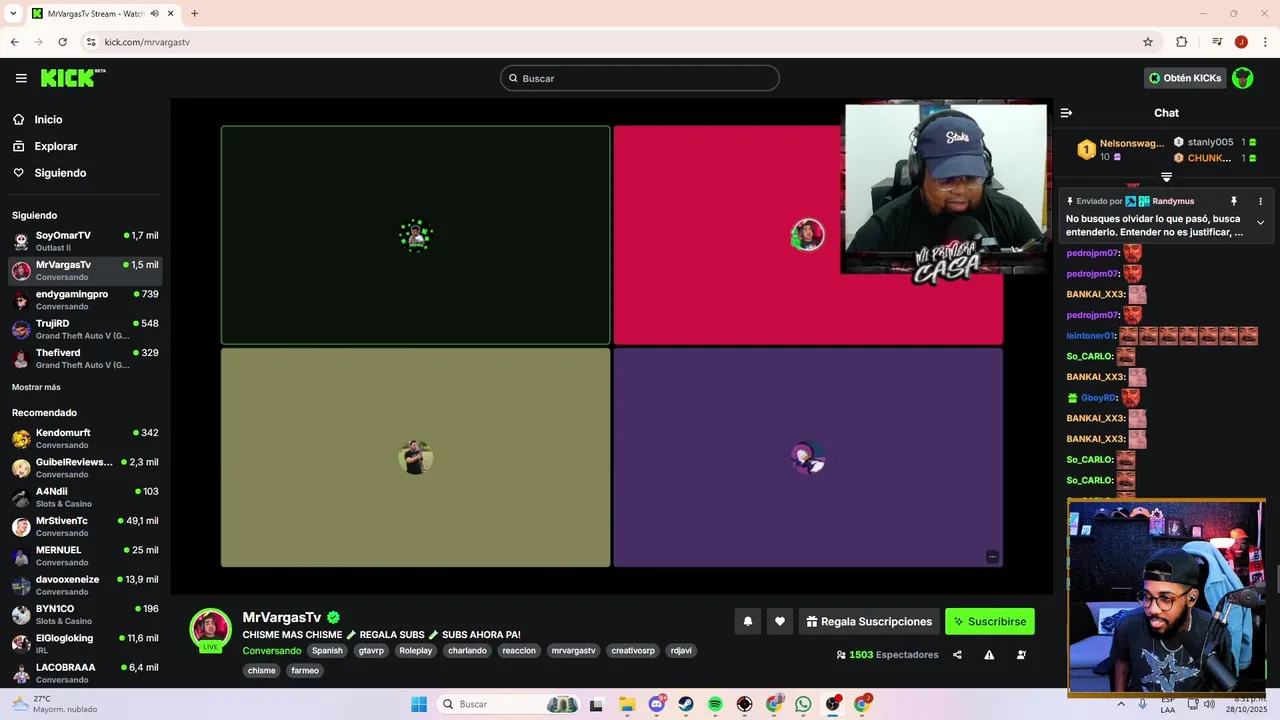1280x720 pixels.
Task: Click MrVargasTv live avatar
Action: [x=211, y=629]
